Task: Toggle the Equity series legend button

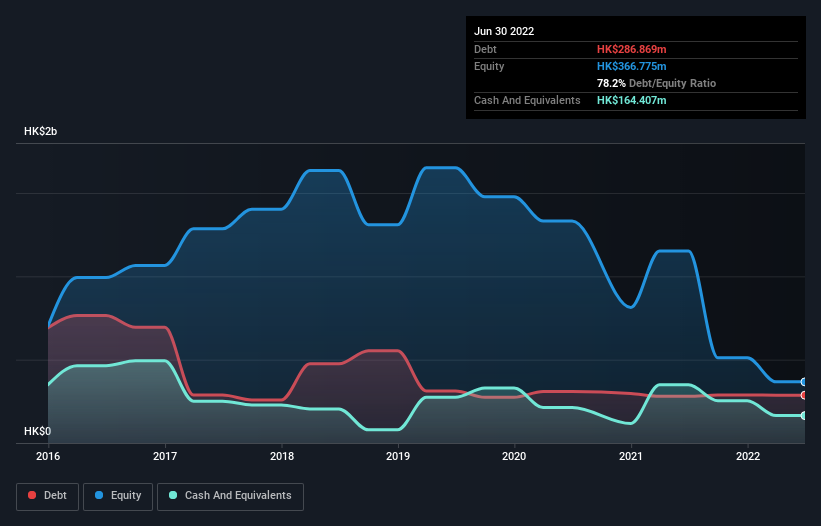Action: tap(118, 496)
